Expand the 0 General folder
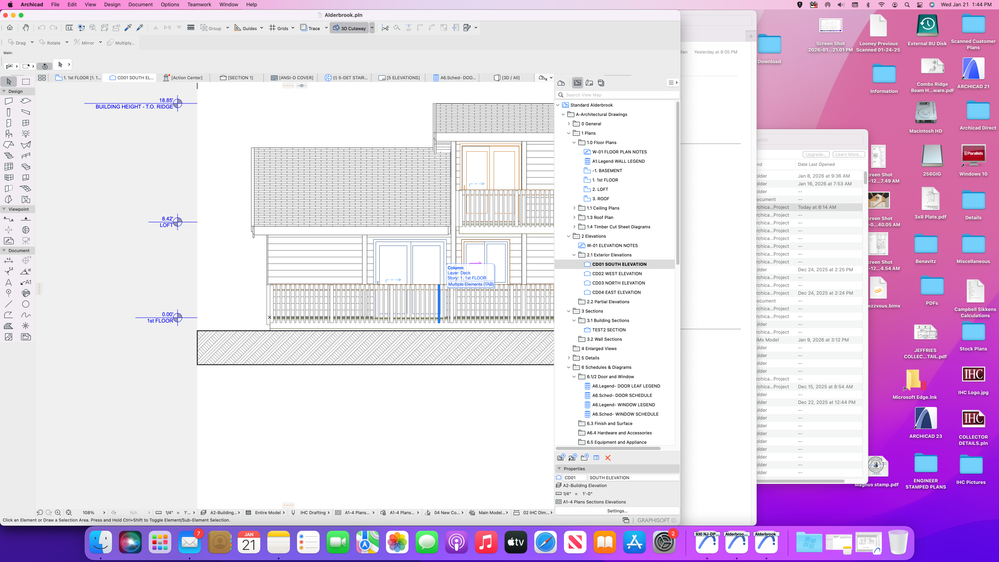 (569, 124)
